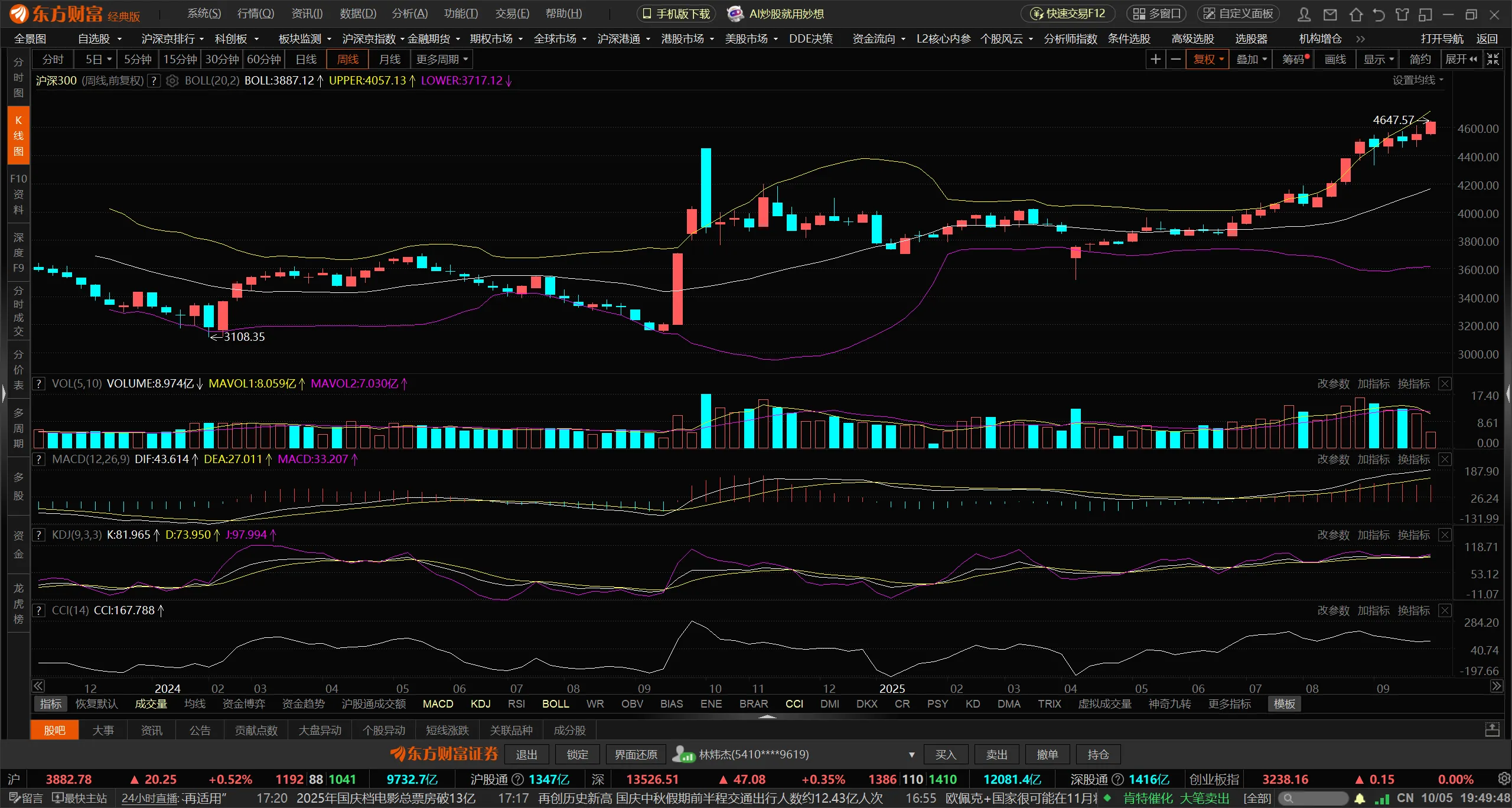The image size is (1512, 808).
Task: Switch to 月线 monthly chart tab
Action: [389, 59]
